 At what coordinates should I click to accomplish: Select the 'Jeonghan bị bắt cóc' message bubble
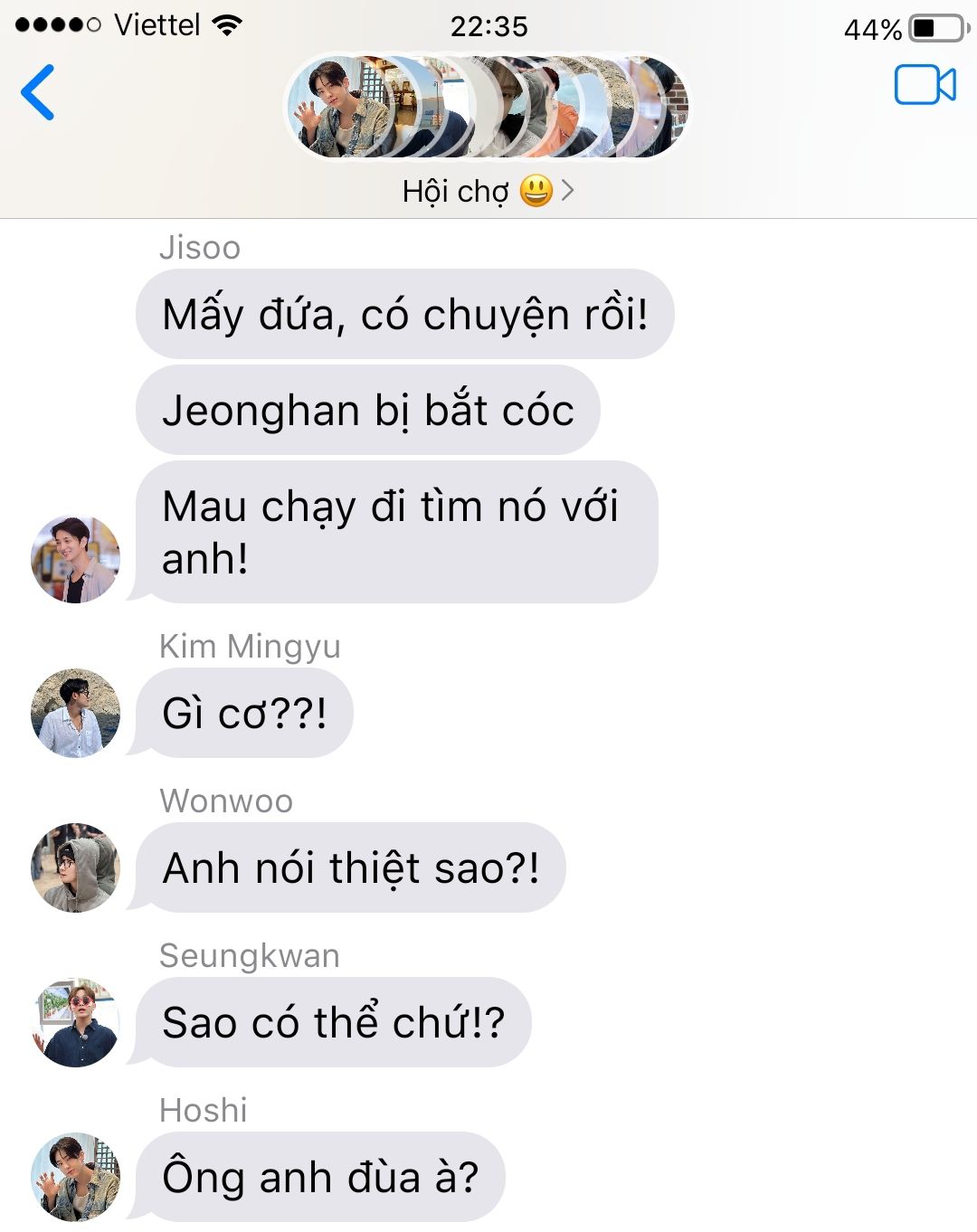click(367, 410)
